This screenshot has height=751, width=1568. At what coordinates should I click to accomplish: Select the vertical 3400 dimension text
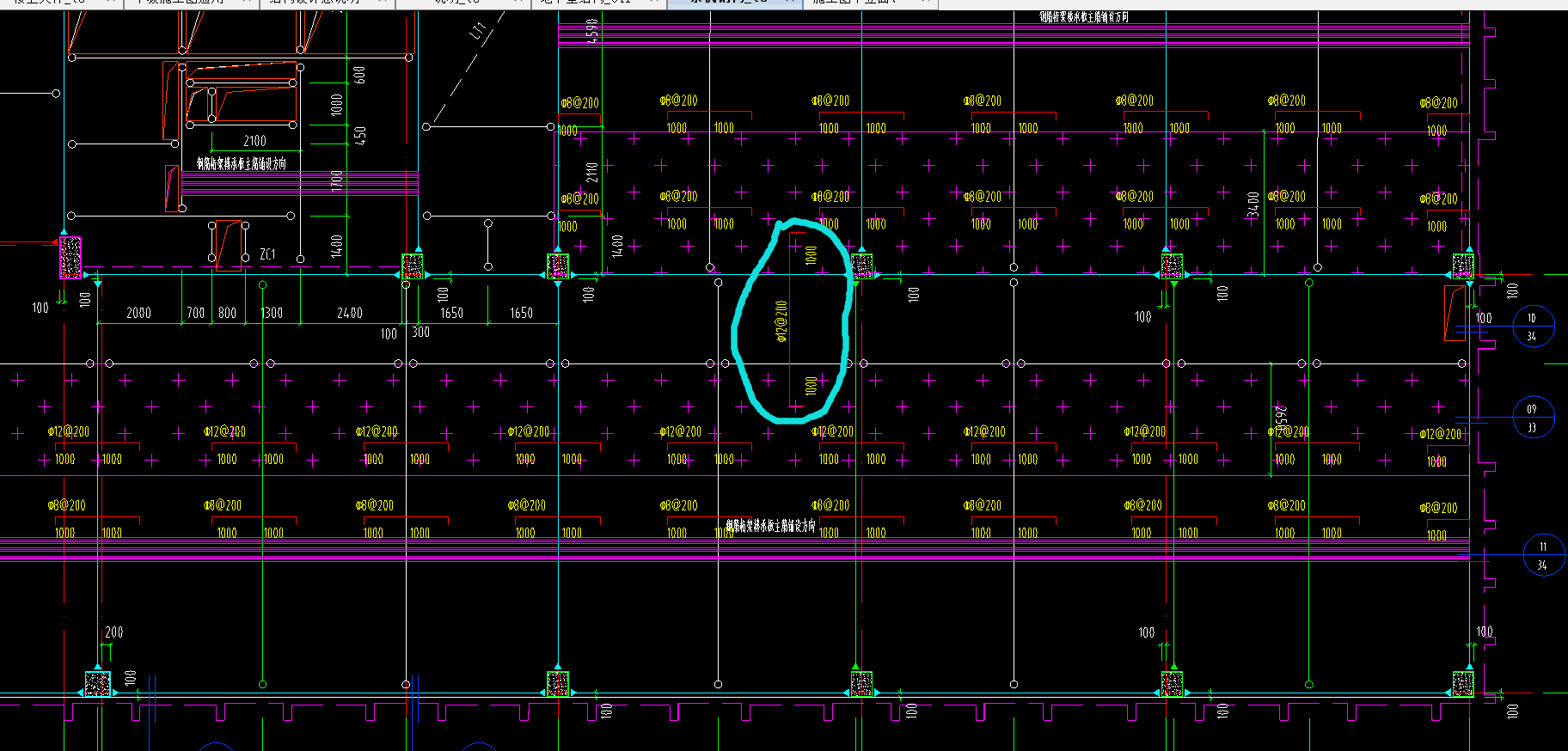tap(1253, 205)
